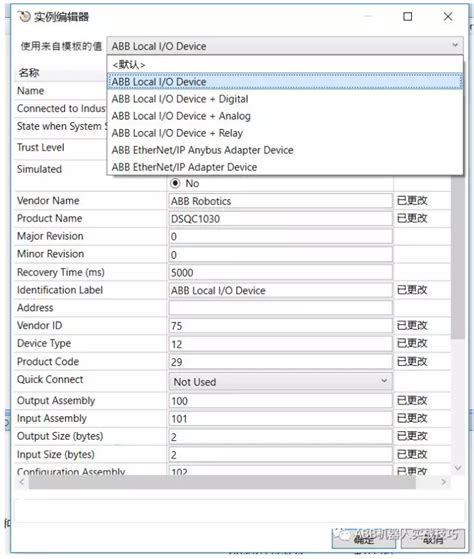Pick ABB Local I/O Device + Analog
Viewport: 474px width, 559px height.
click(285, 116)
